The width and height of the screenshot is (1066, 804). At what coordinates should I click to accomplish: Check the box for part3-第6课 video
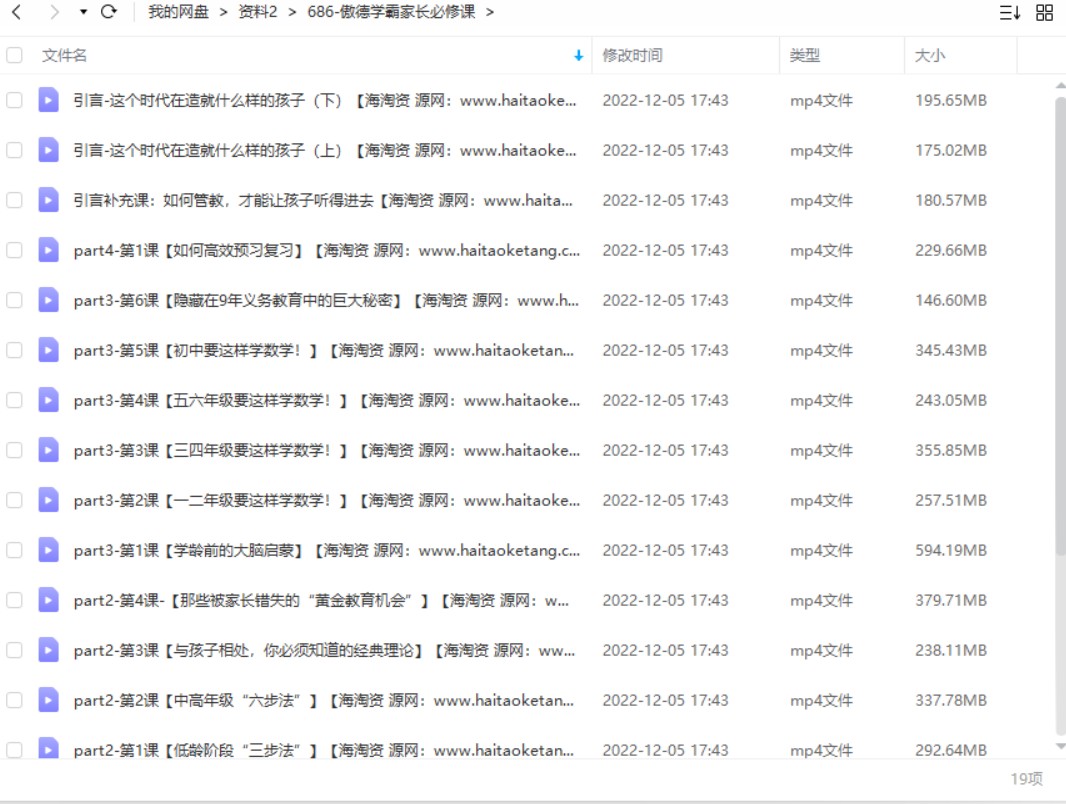[x=14, y=300]
